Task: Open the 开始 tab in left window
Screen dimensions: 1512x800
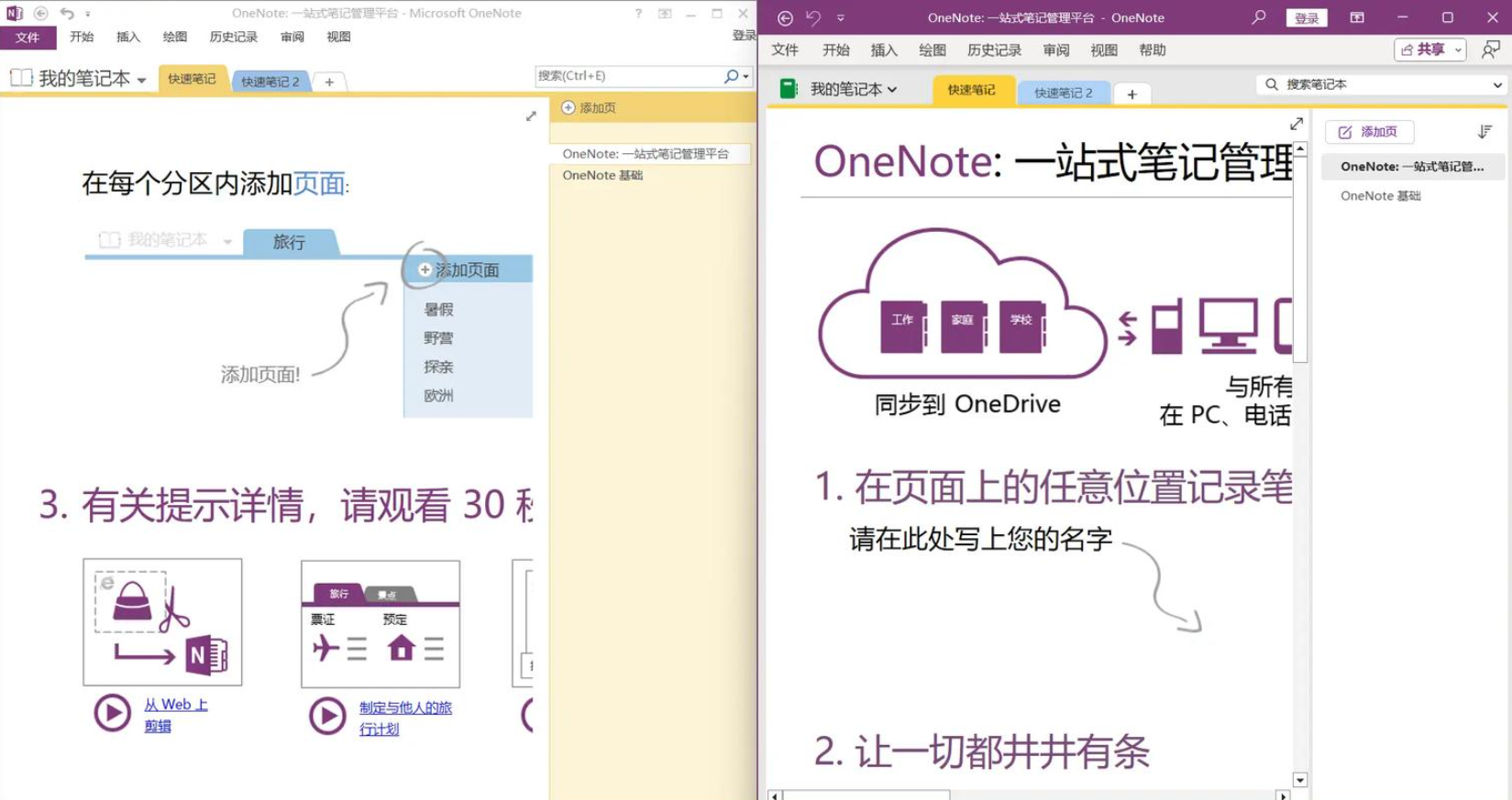Action: click(x=82, y=37)
